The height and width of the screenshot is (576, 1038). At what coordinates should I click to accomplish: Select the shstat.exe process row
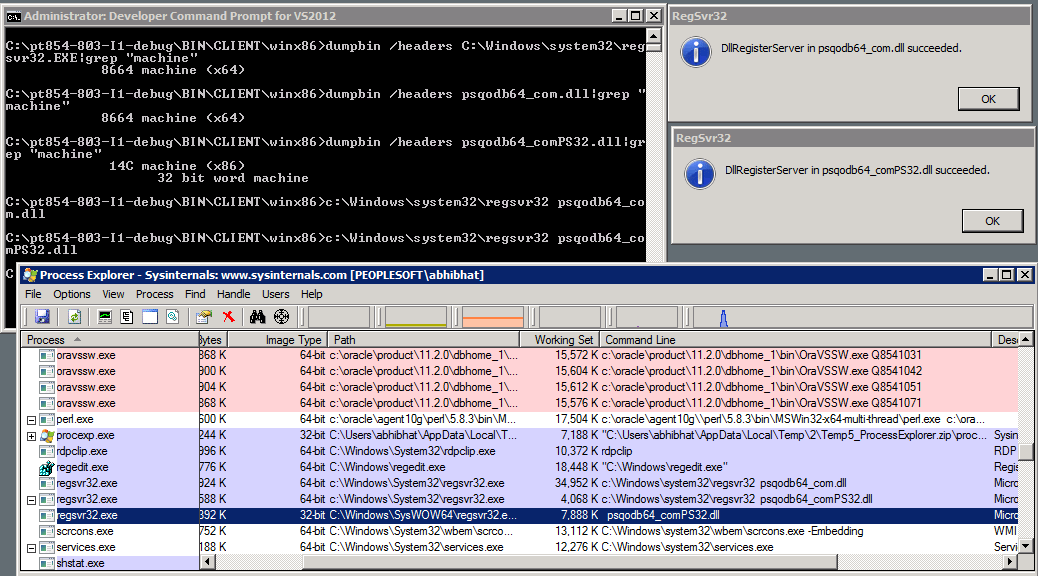pos(110,563)
